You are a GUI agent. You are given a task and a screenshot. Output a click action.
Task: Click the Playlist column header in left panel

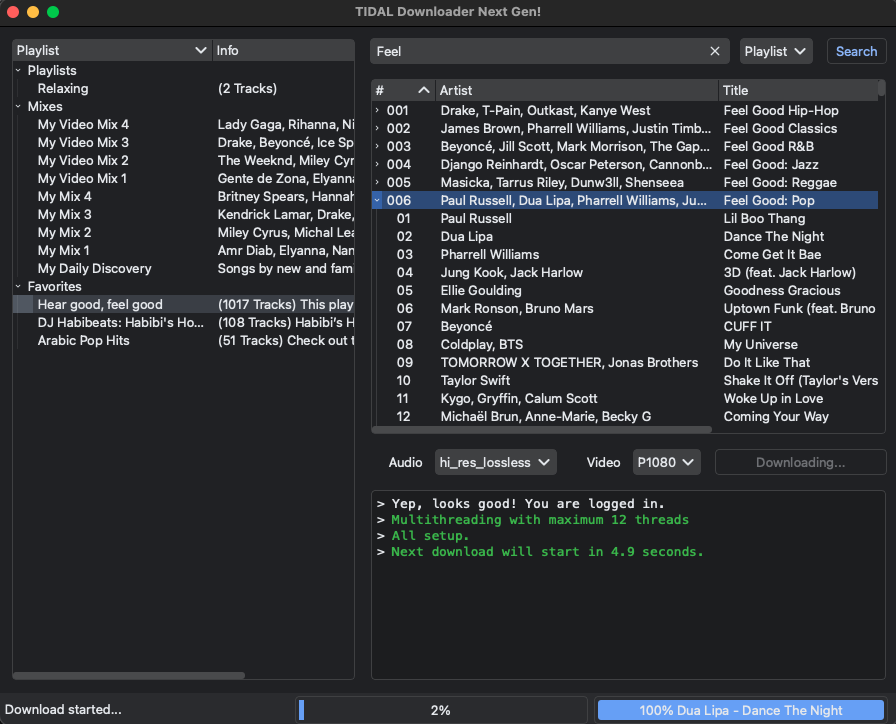coord(112,50)
